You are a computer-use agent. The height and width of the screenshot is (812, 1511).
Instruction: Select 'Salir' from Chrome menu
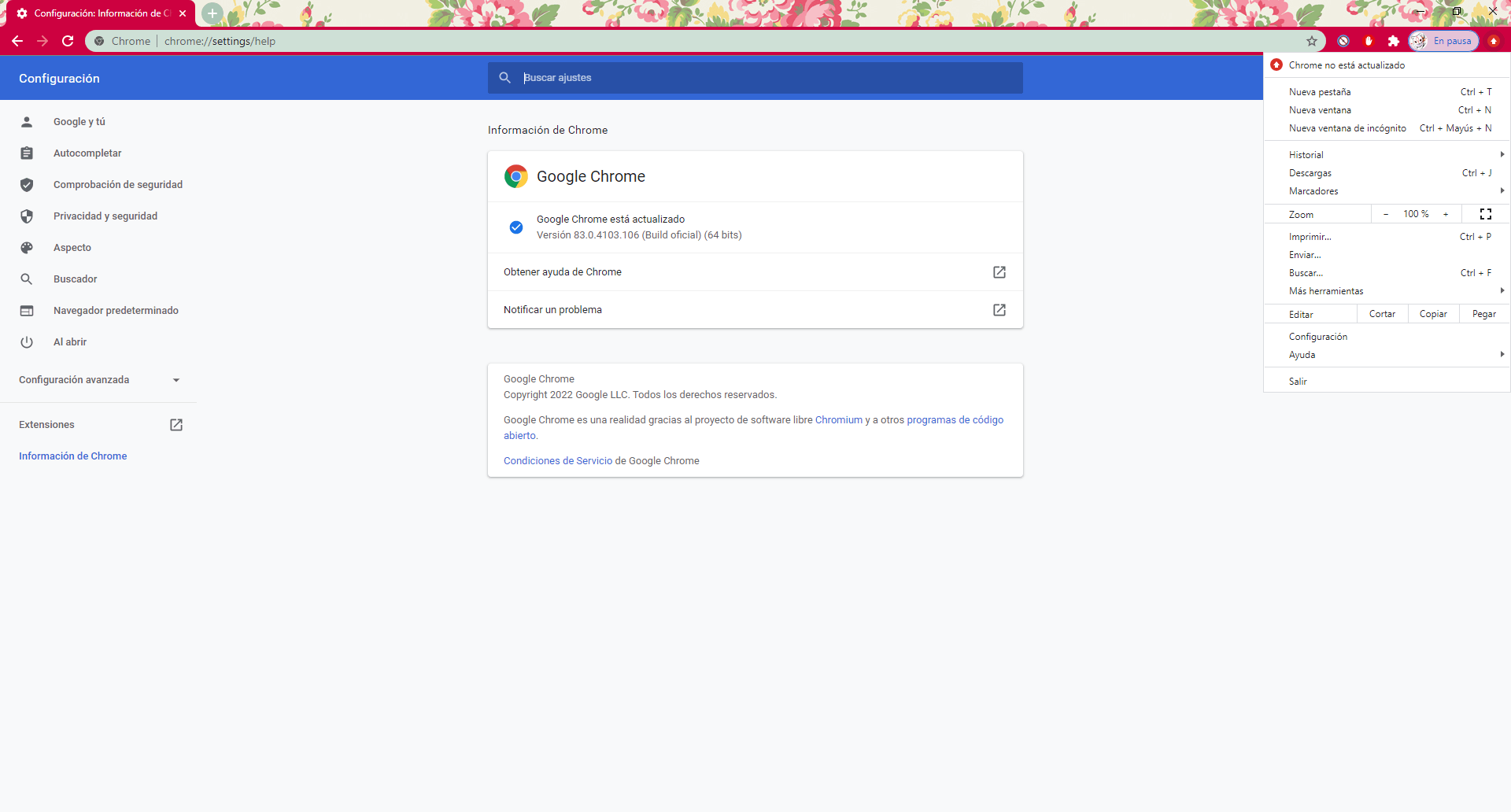click(x=1387, y=382)
